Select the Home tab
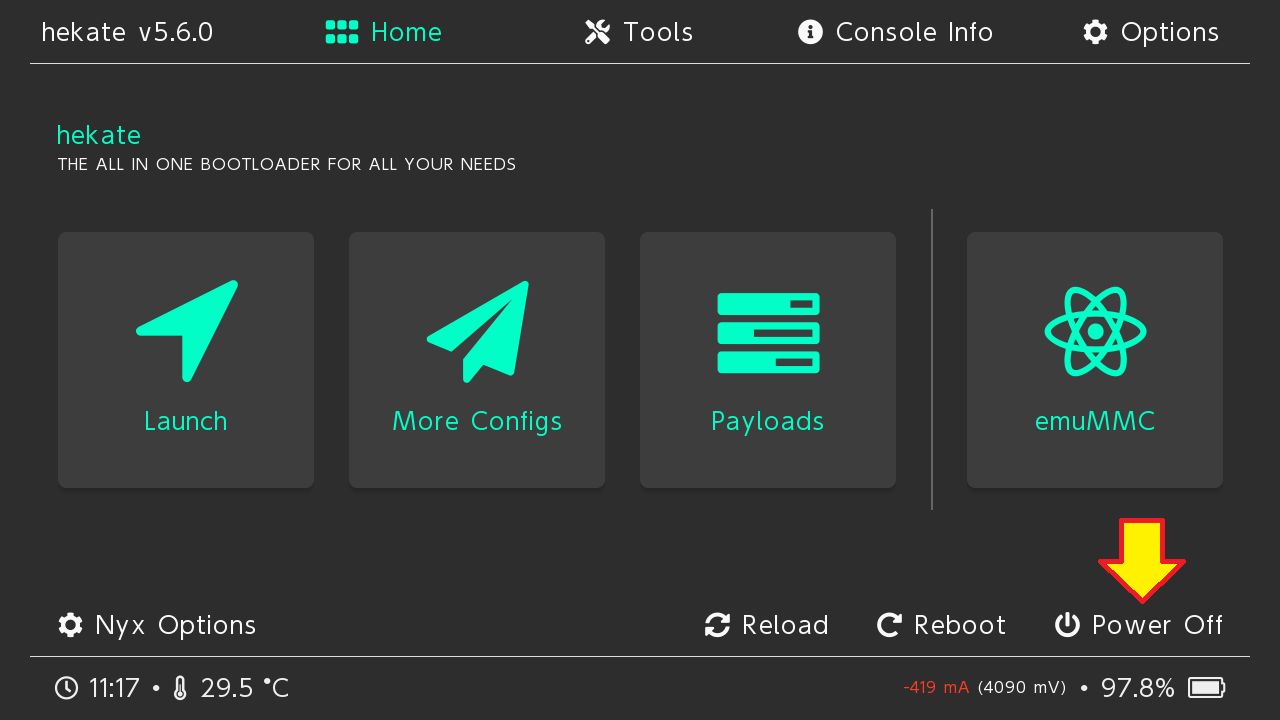 384,32
